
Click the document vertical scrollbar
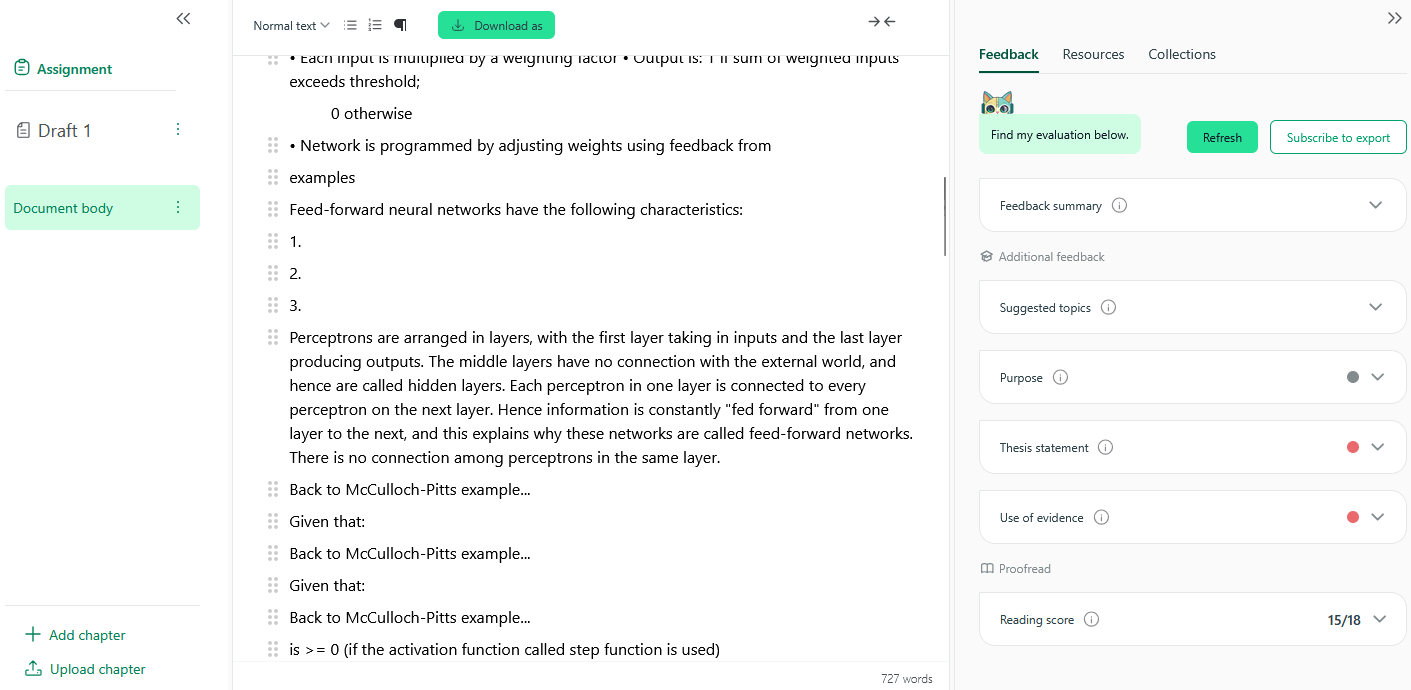(945, 216)
